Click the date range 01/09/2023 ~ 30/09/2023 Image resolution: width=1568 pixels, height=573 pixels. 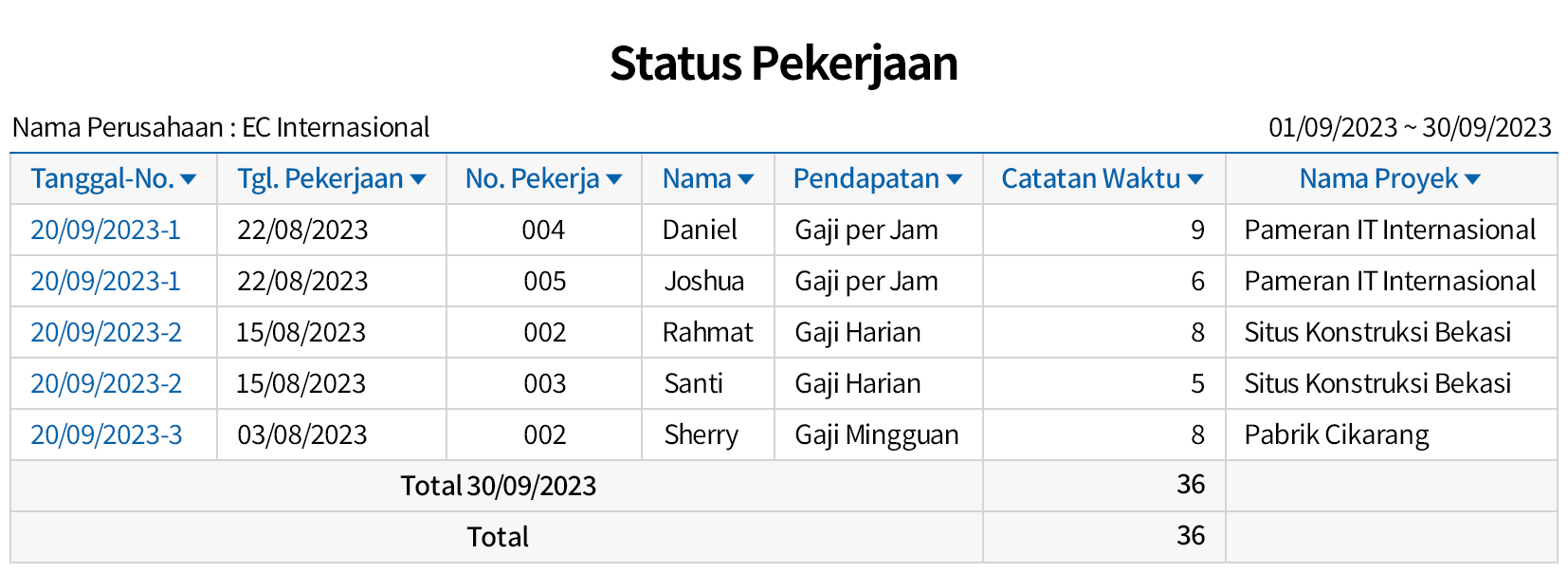[x=1410, y=127]
